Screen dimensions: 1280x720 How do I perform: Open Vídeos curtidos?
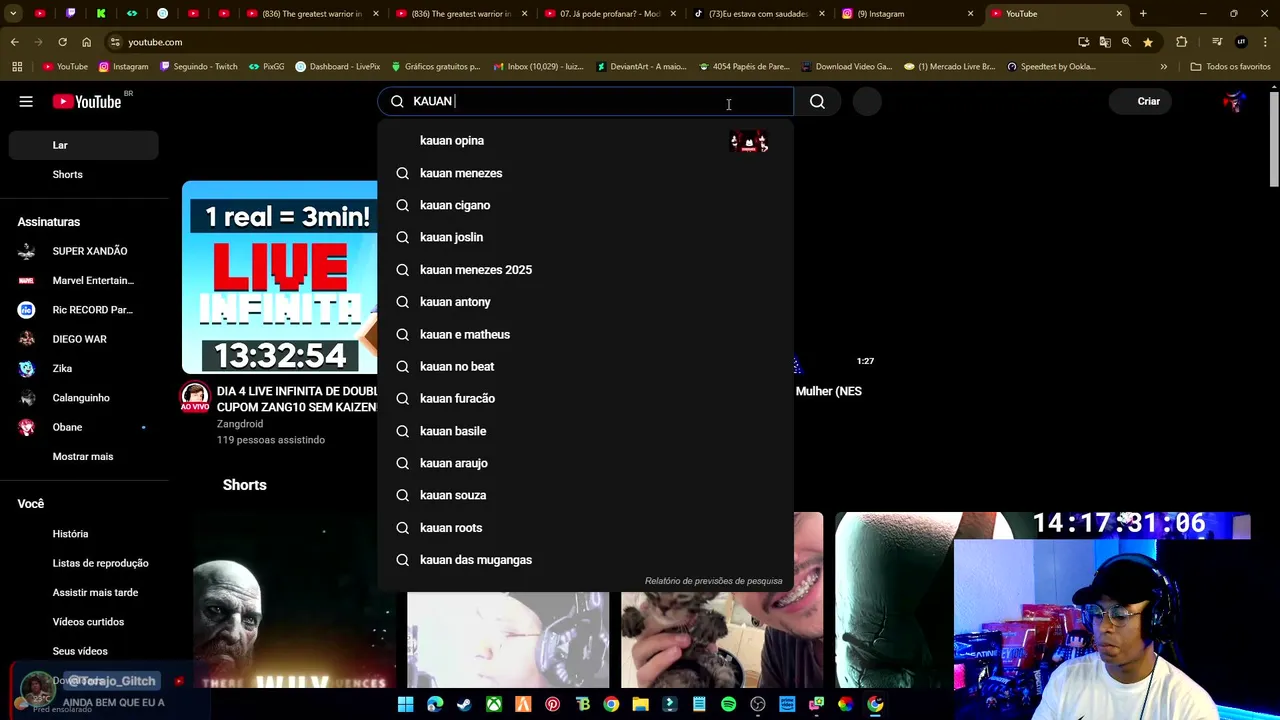(x=83, y=622)
